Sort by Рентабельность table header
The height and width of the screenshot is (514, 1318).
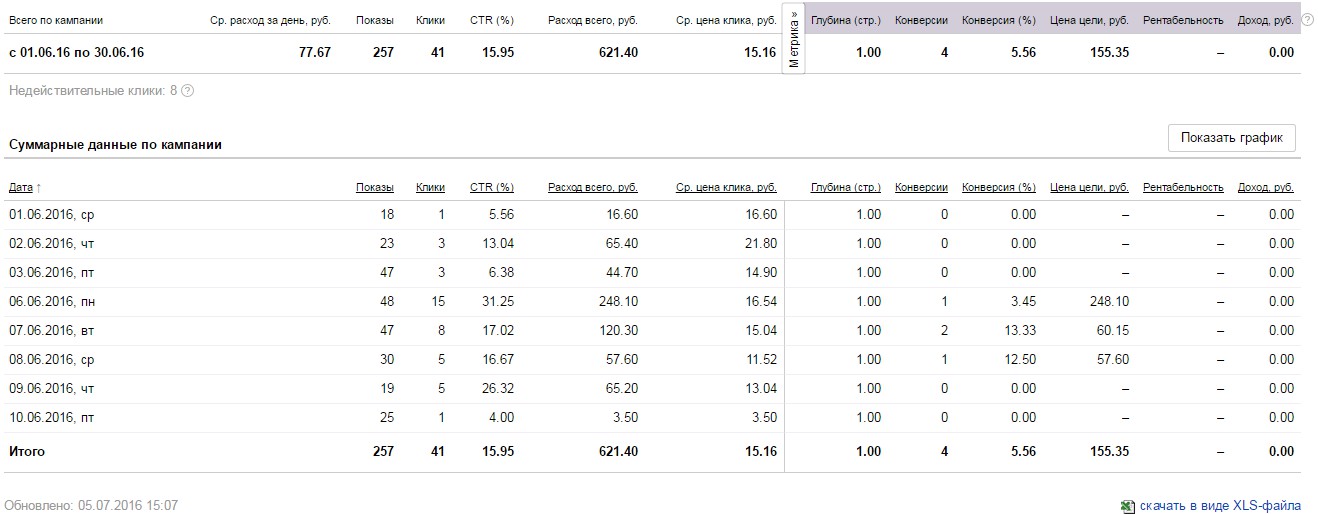point(1183,187)
